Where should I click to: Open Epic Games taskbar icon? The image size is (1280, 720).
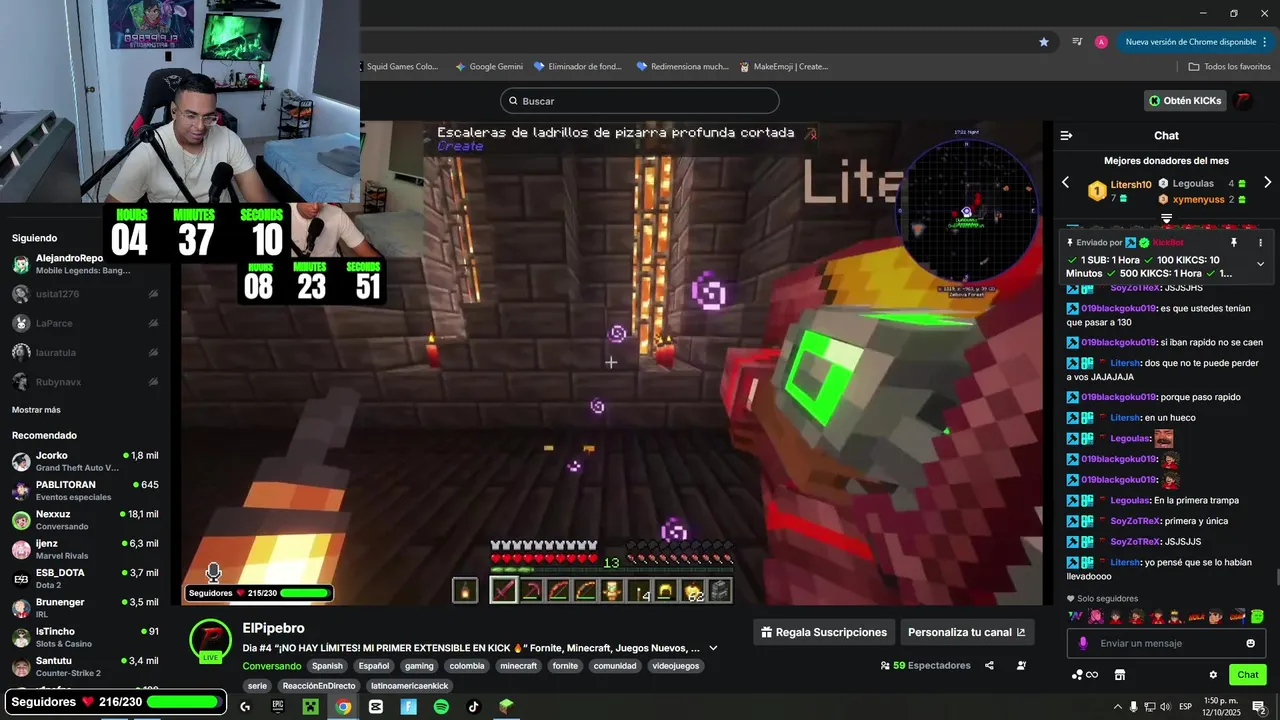[278, 706]
